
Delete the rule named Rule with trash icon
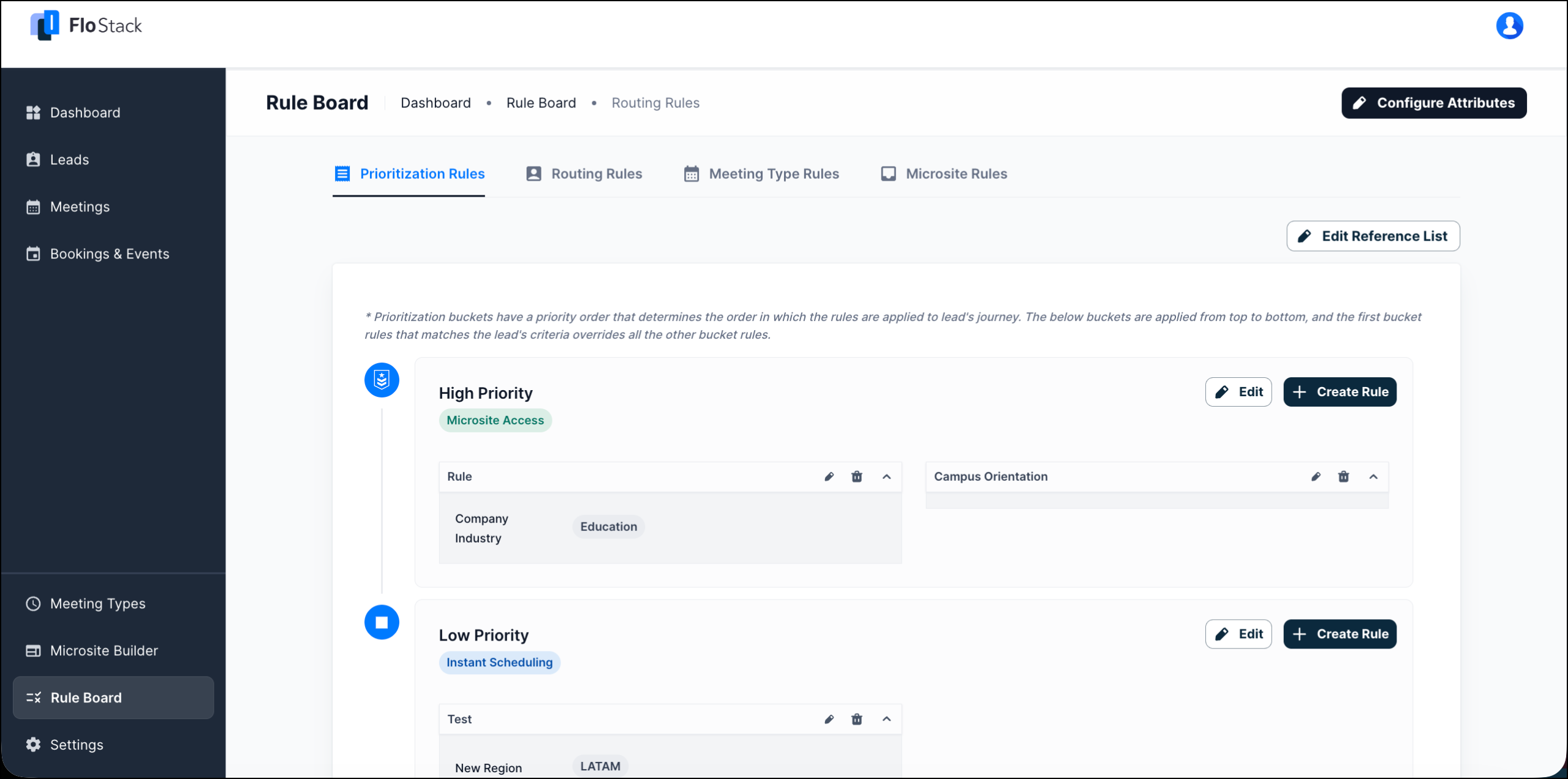857,476
